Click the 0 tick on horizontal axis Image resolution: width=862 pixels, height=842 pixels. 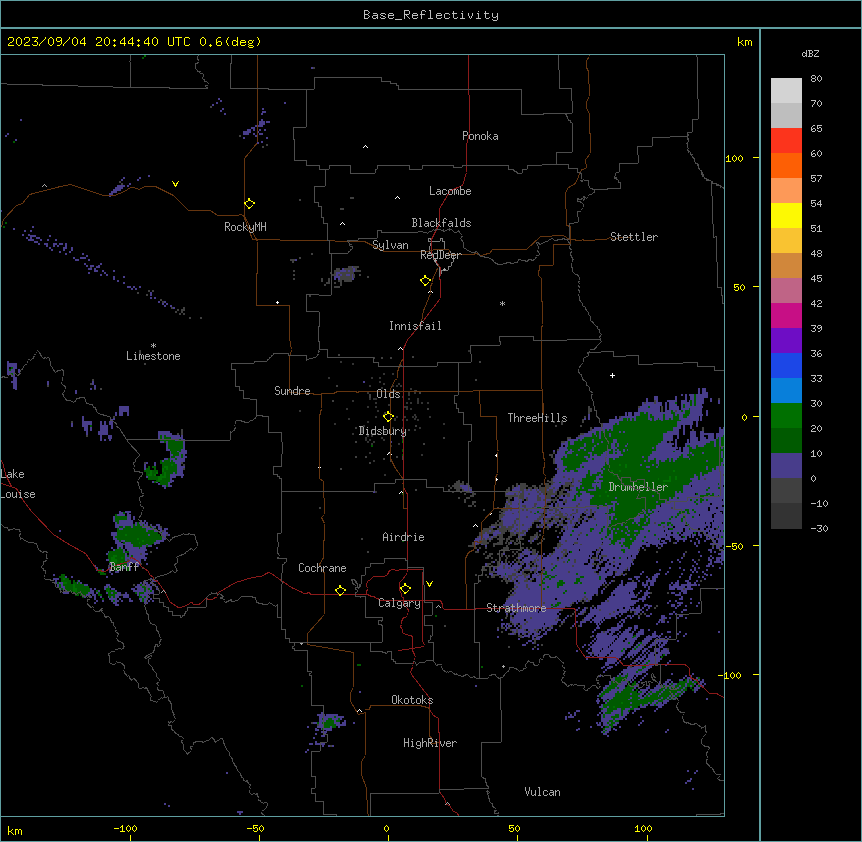(386, 829)
